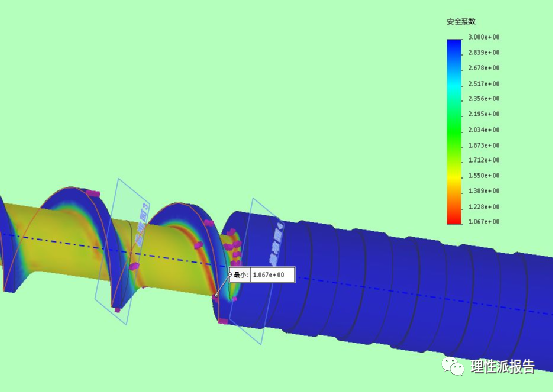The height and width of the screenshot is (392, 553).
Task: Select legend value 2.517e+00
Action: click(484, 84)
